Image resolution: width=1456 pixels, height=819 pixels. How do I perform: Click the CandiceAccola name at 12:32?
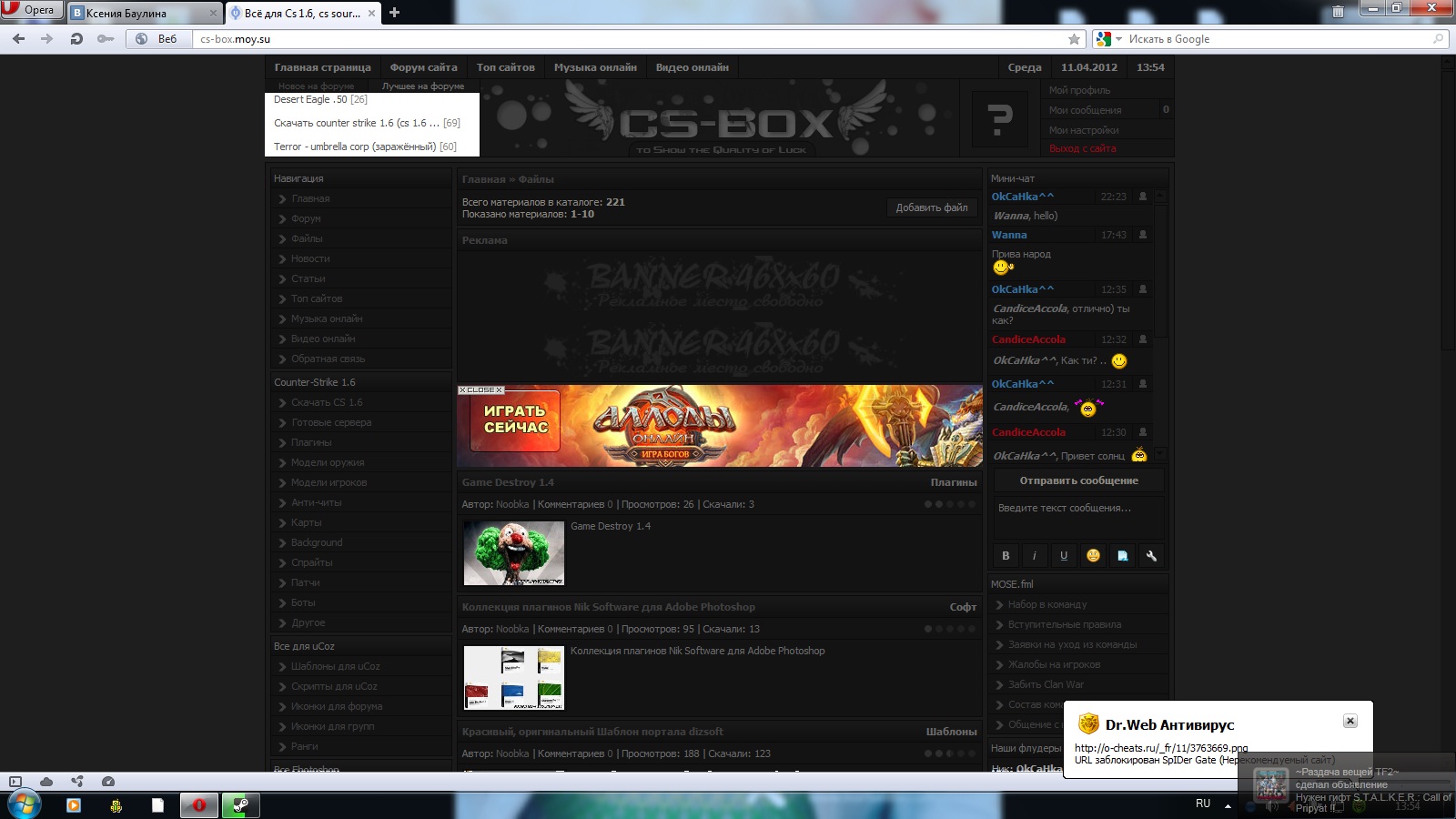tap(1028, 339)
